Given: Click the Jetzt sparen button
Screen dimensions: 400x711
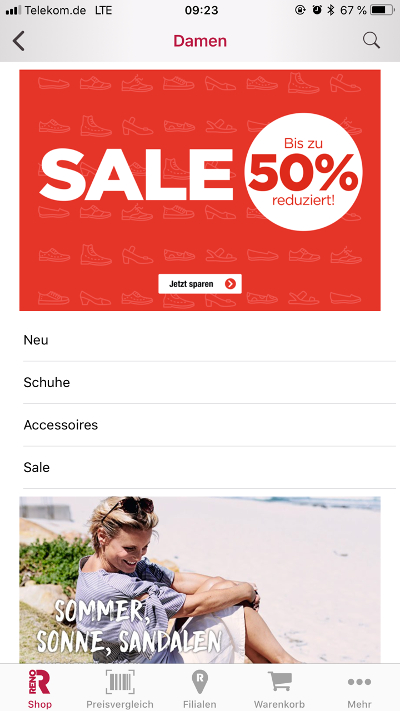Looking at the screenshot, I should click(200, 284).
